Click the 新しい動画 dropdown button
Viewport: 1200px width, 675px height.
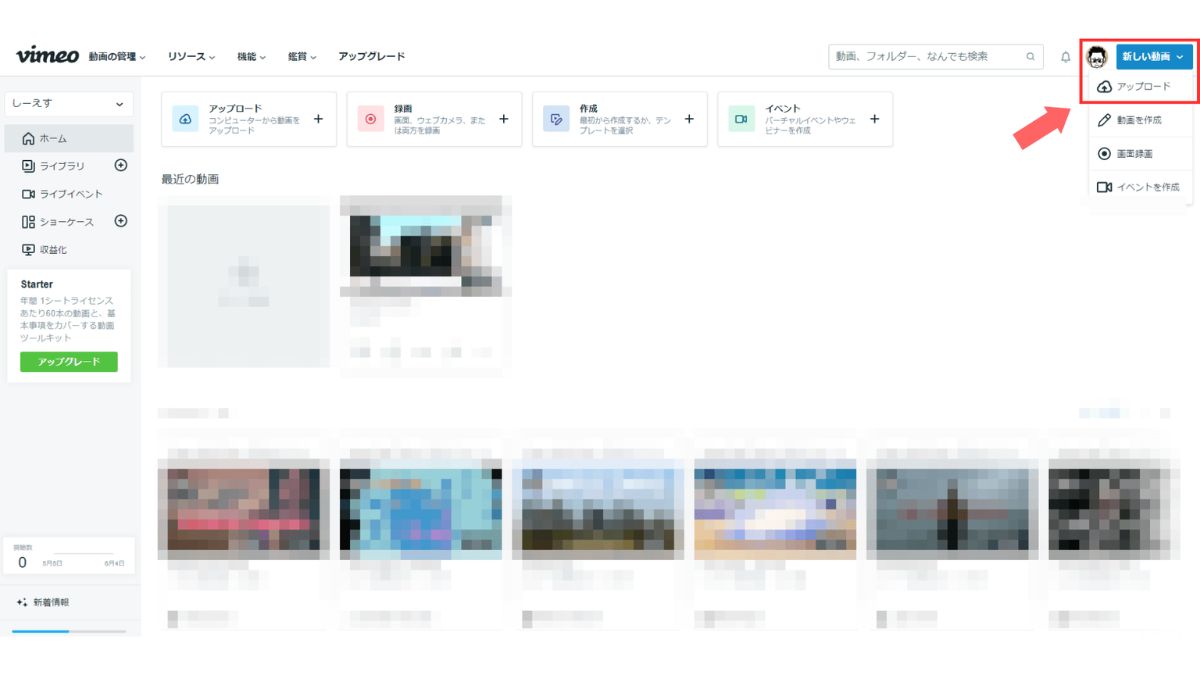tap(1154, 57)
